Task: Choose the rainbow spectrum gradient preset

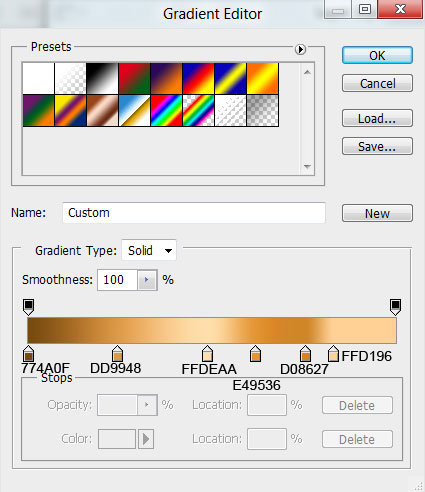Action: [166, 111]
